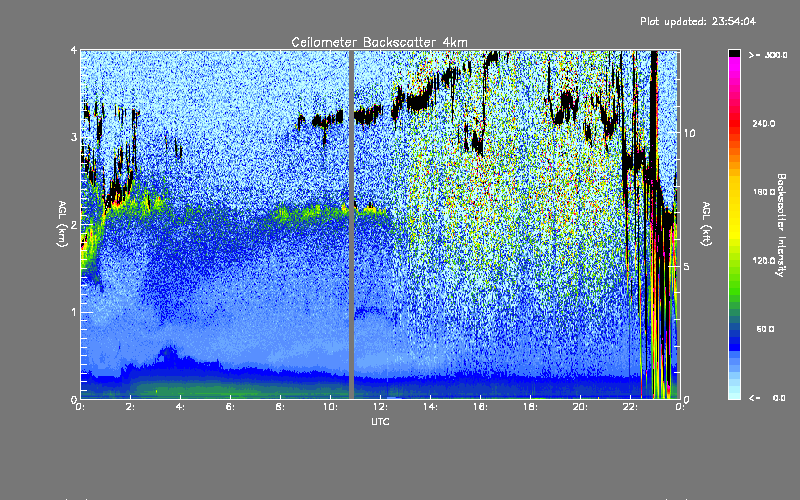Click the gray data-gap bar near 11 UTC
Image resolution: width=800 pixels, height=500 pixels.
[x=351, y=224]
